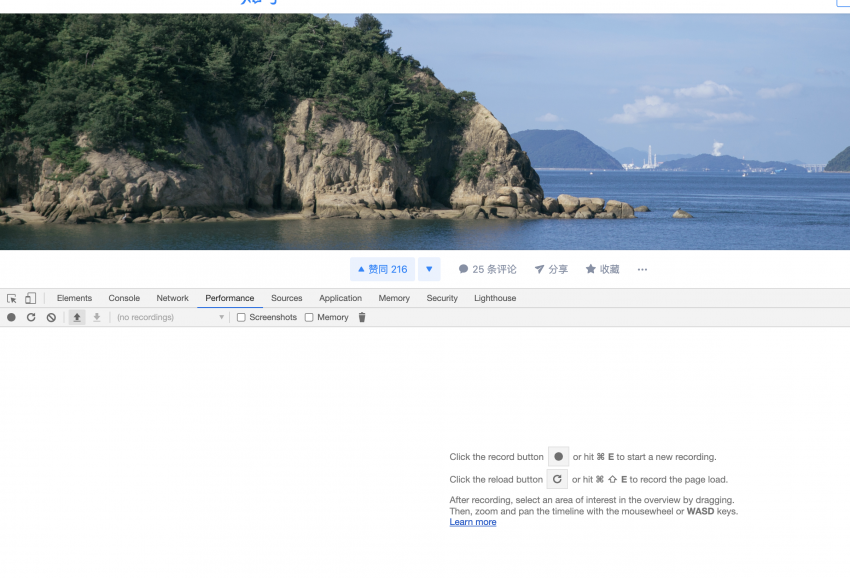Select the Lighthouse tab

(495, 298)
